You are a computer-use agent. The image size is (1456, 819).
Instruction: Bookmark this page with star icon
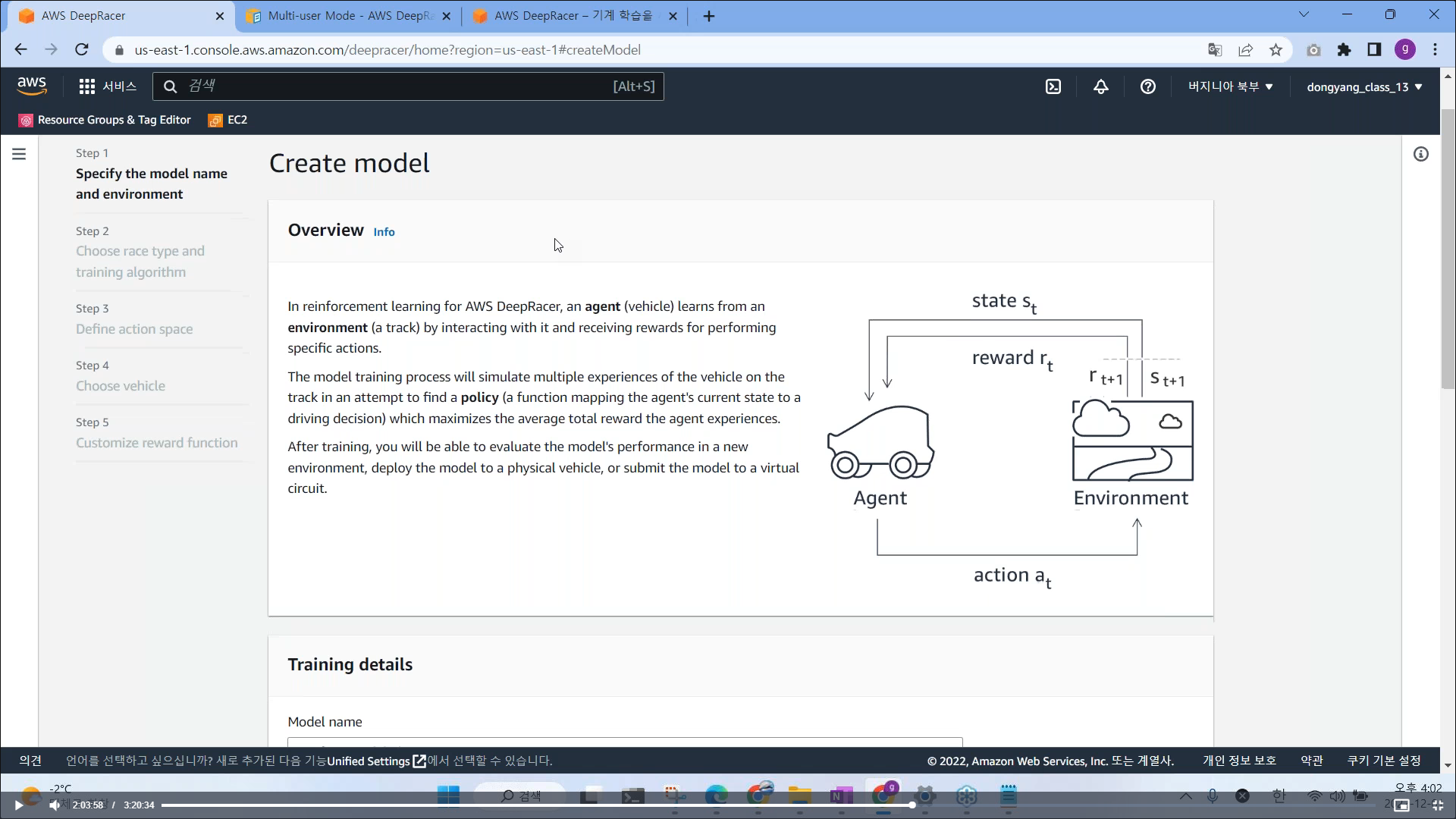1276,50
